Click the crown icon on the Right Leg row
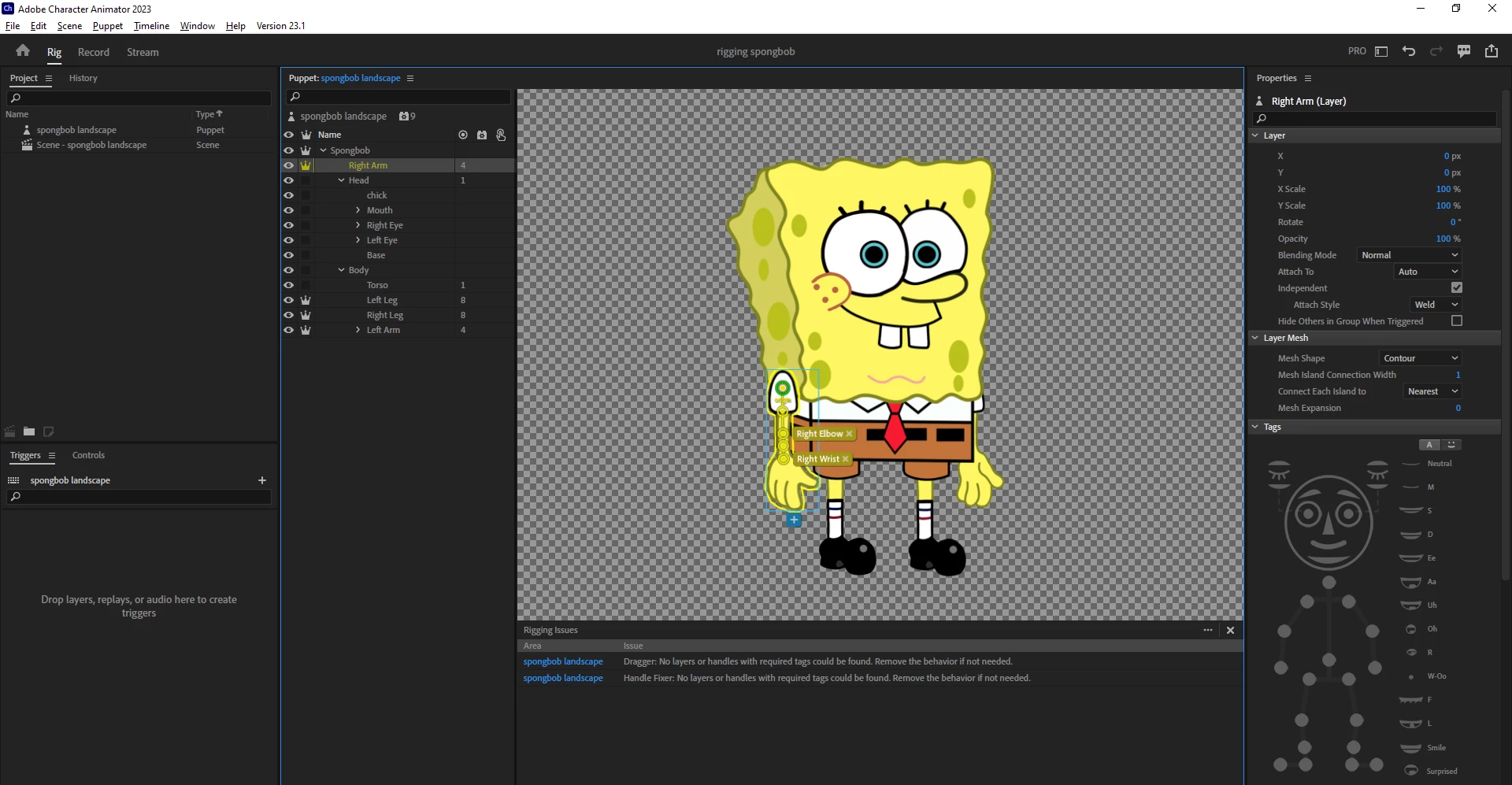The image size is (1512, 785). click(306, 315)
